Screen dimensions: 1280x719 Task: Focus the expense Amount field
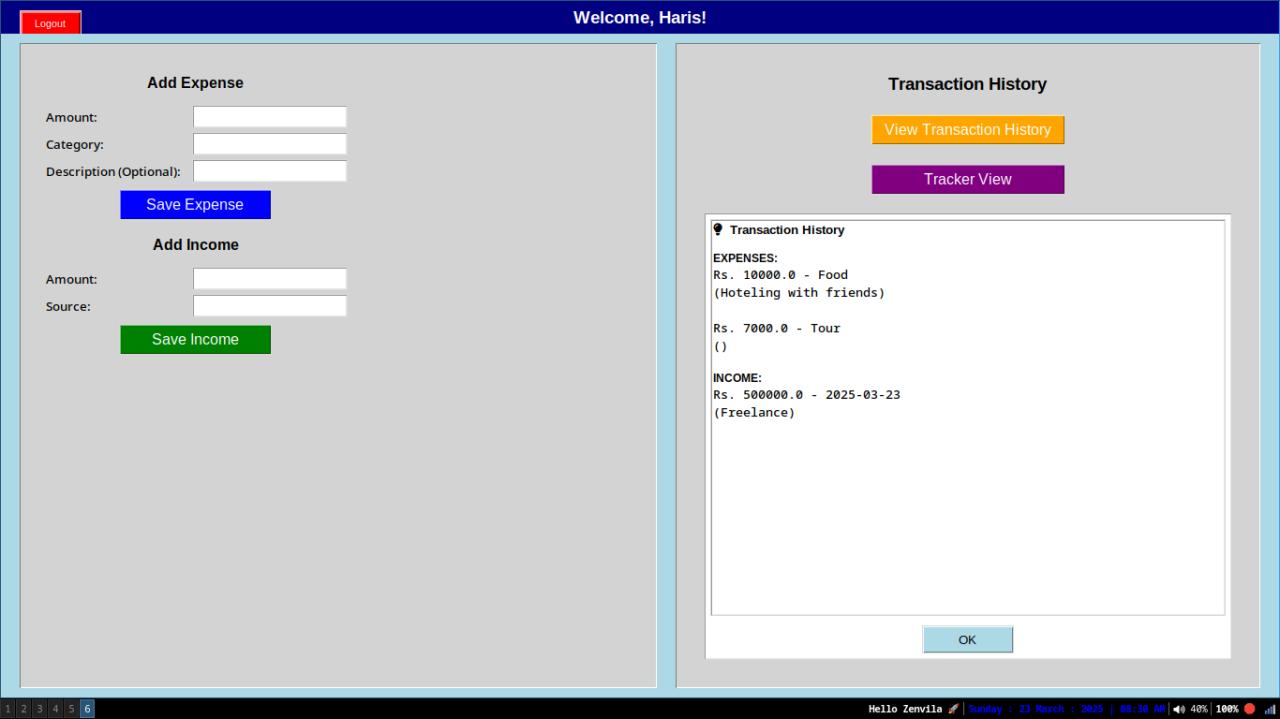coord(269,117)
